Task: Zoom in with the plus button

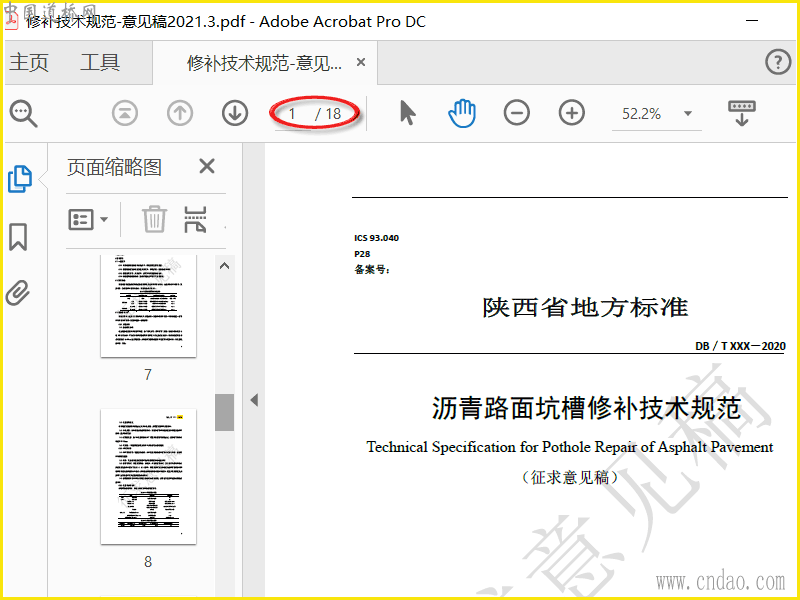Action: [x=572, y=113]
